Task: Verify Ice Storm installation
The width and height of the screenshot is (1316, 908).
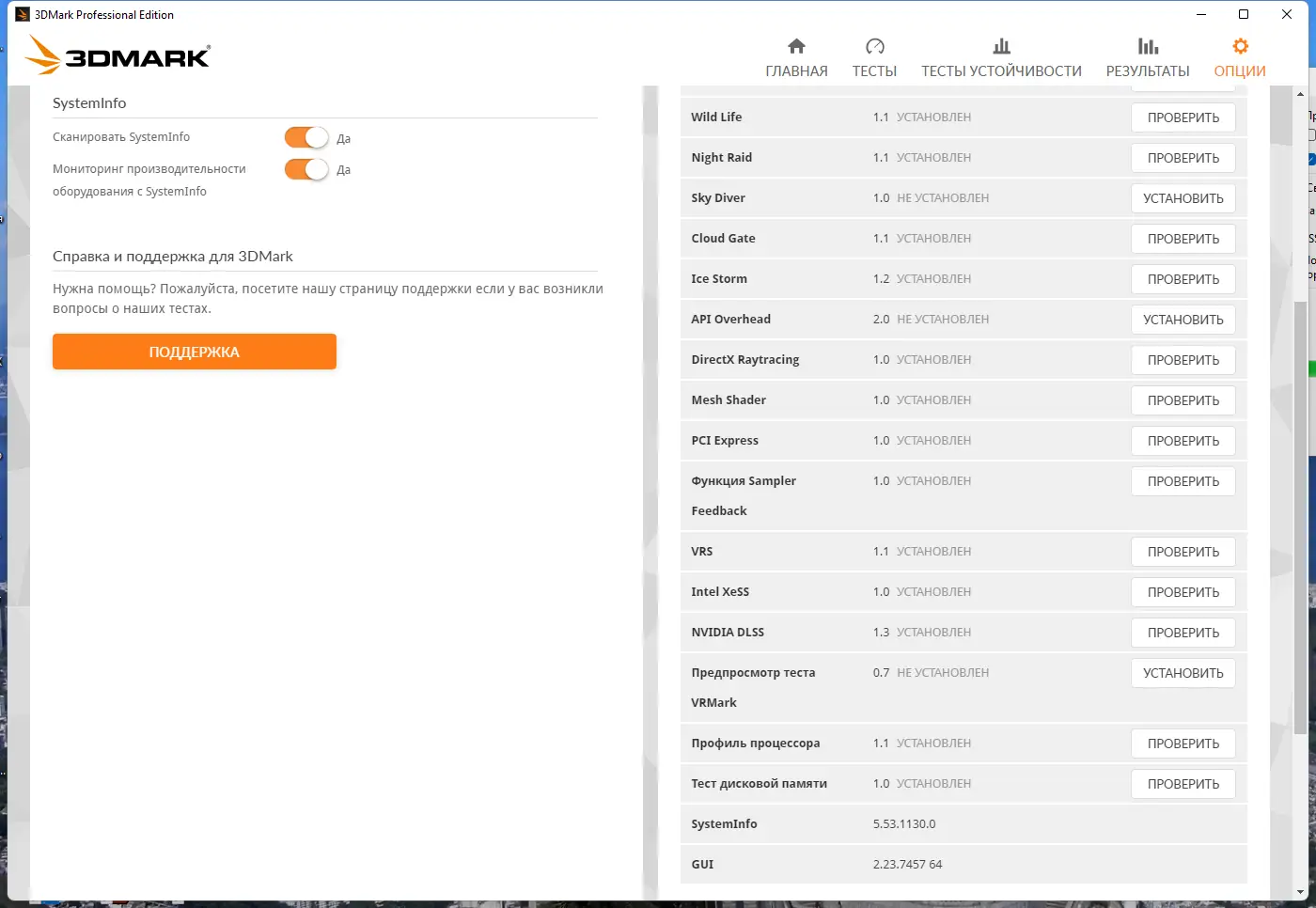Action: coord(1183,279)
